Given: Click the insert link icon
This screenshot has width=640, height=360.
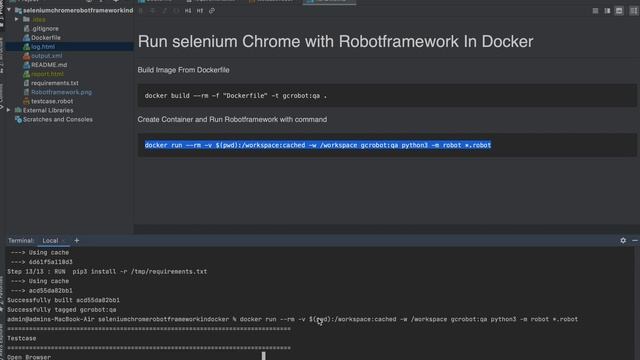Looking at the screenshot, I should (x=212, y=11).
